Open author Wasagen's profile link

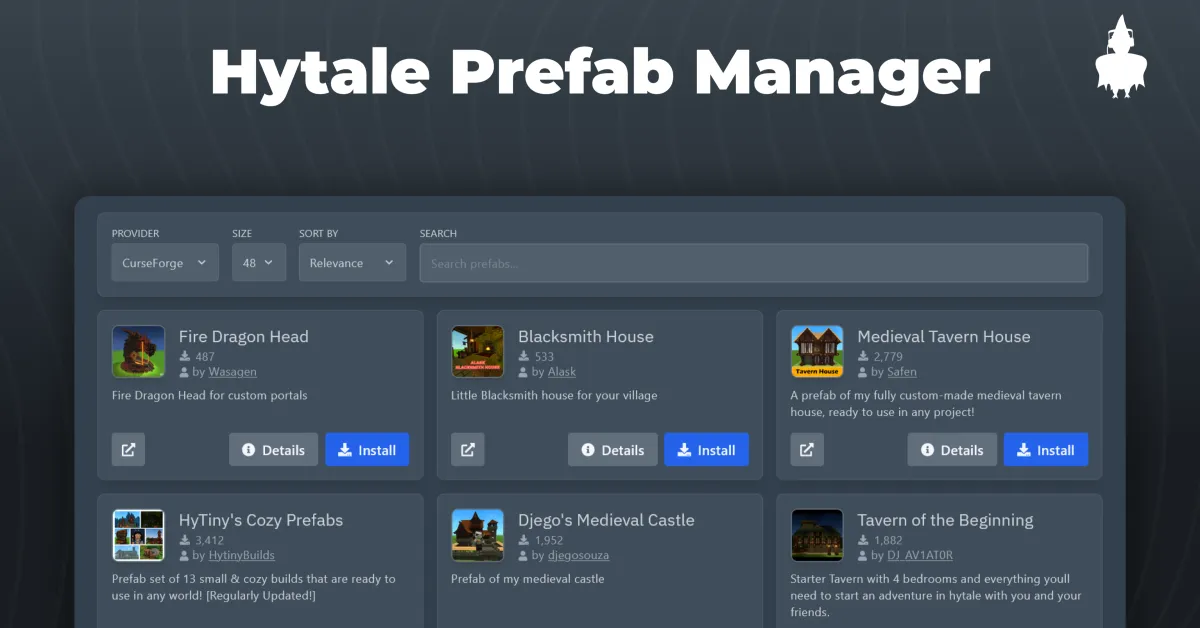232,372
